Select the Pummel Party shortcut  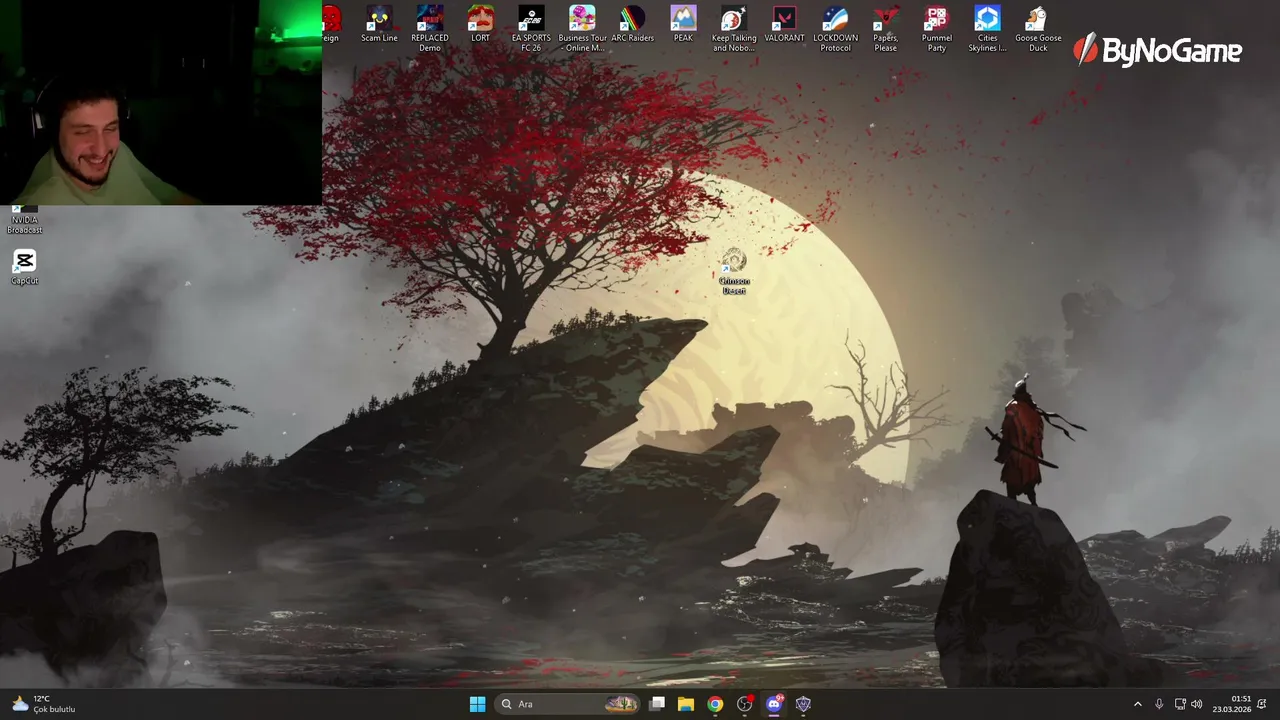pos(937,29)
